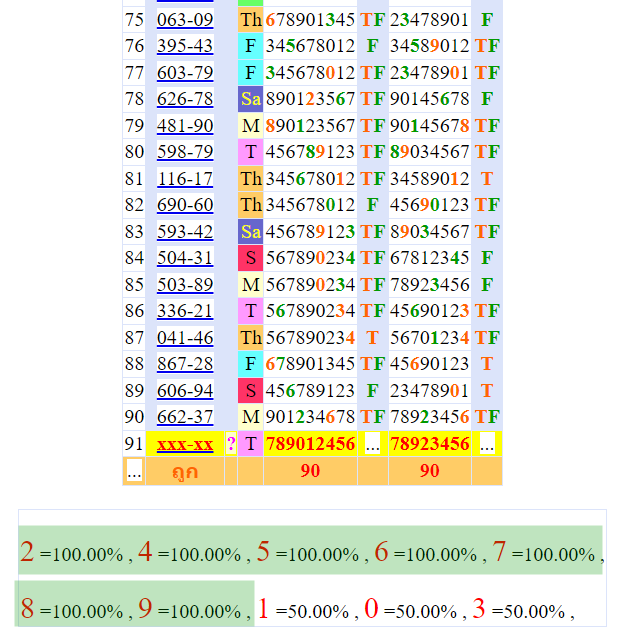Click the M day cell in row 85
Viewport: 627px width, 640px height.
click(251, 284)
